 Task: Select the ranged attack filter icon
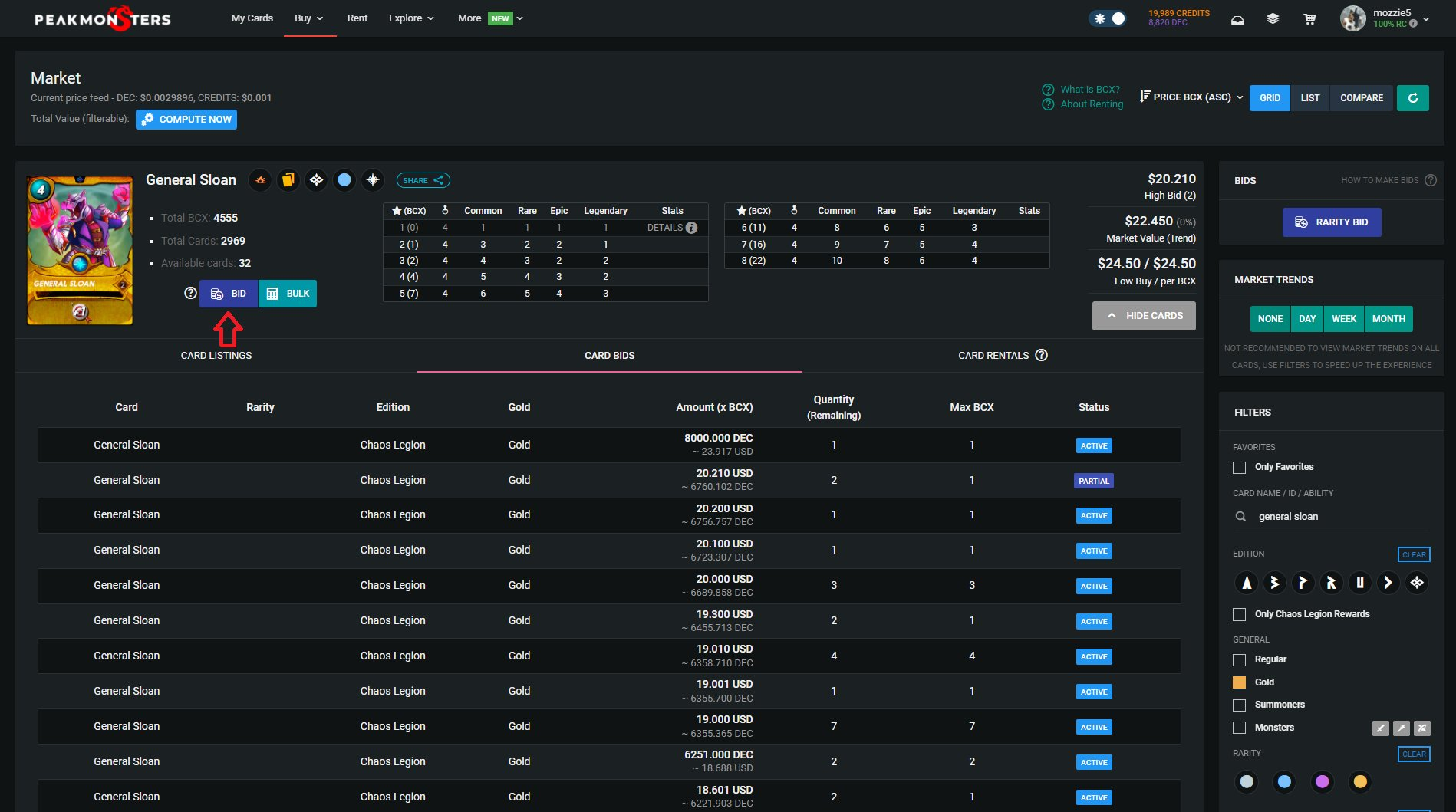coord(1422,728)
